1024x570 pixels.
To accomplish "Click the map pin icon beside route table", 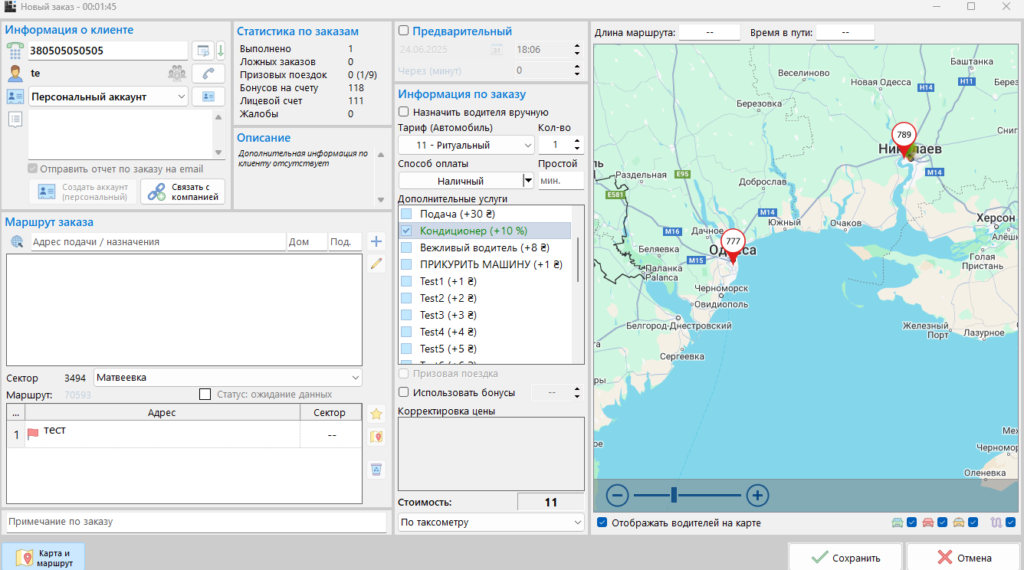I will click(x=377, y=438).
